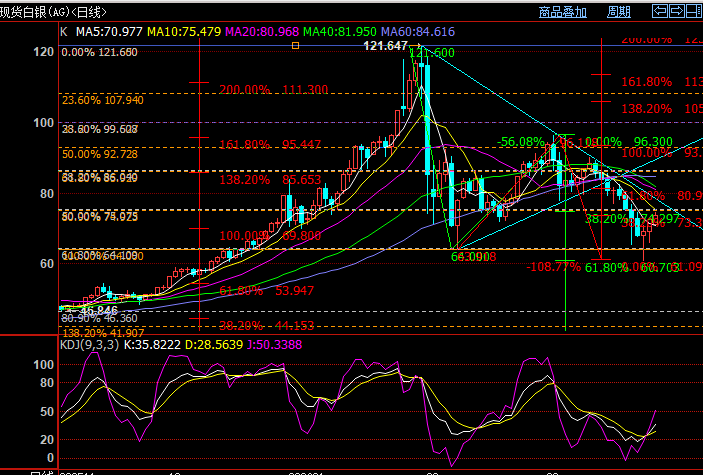703x475 pixels.
Task: Select the orange square anchor handle
Action: pyautogui.click(x=295, y=46)
